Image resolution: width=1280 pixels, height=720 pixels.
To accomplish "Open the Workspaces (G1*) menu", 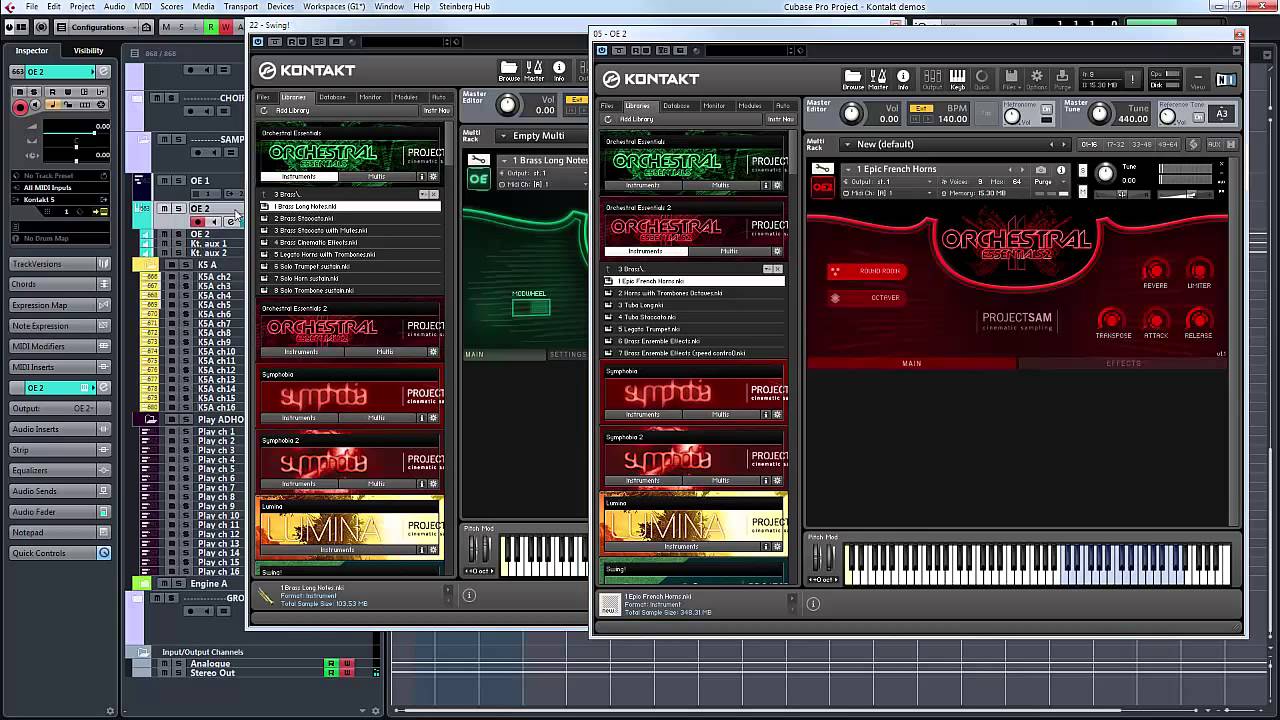I will pos(334,6).
